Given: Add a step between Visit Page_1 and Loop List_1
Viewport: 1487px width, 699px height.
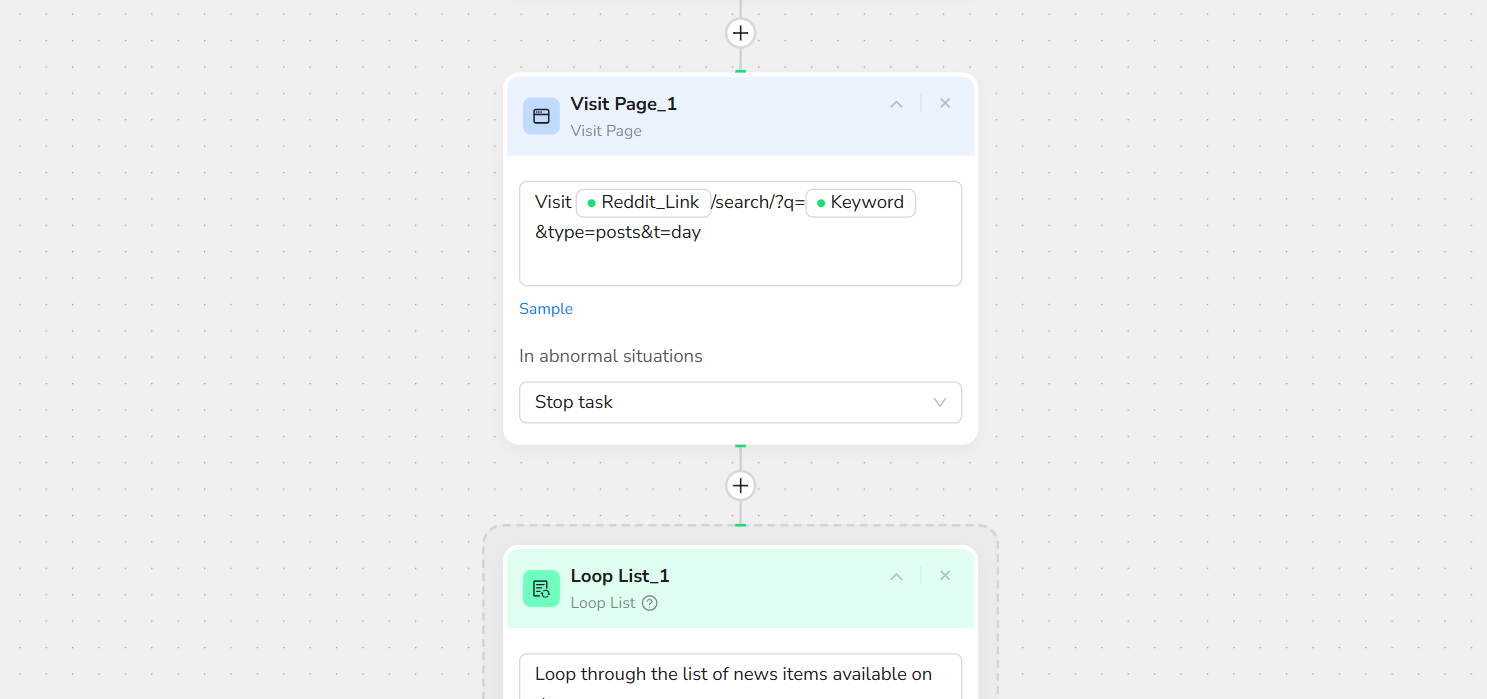Looking at the screenshot, I should click(740, 486).
